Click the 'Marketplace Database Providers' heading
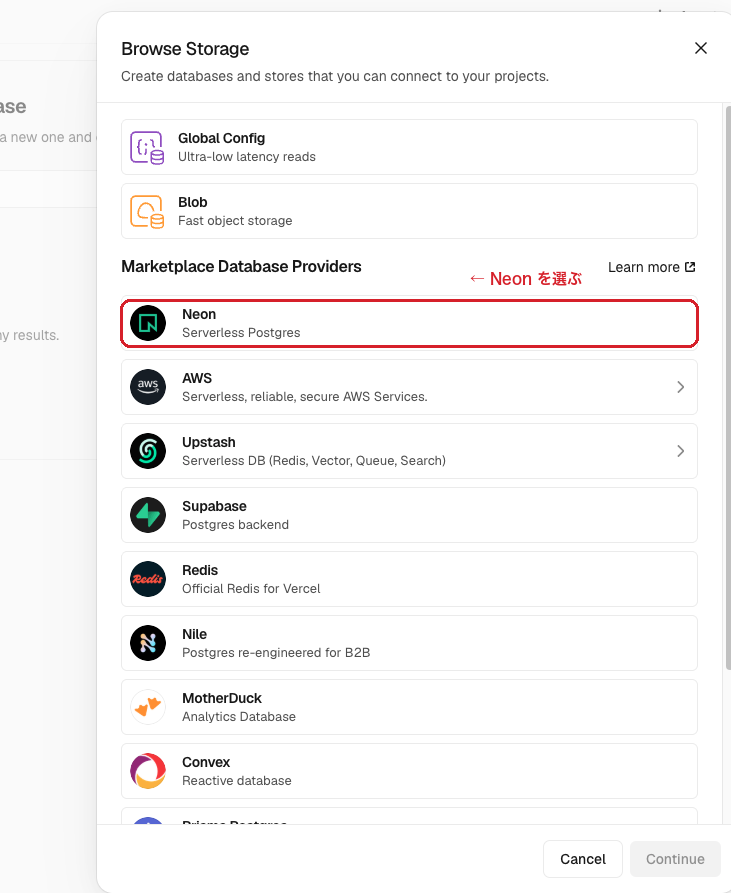 point(241,267)
